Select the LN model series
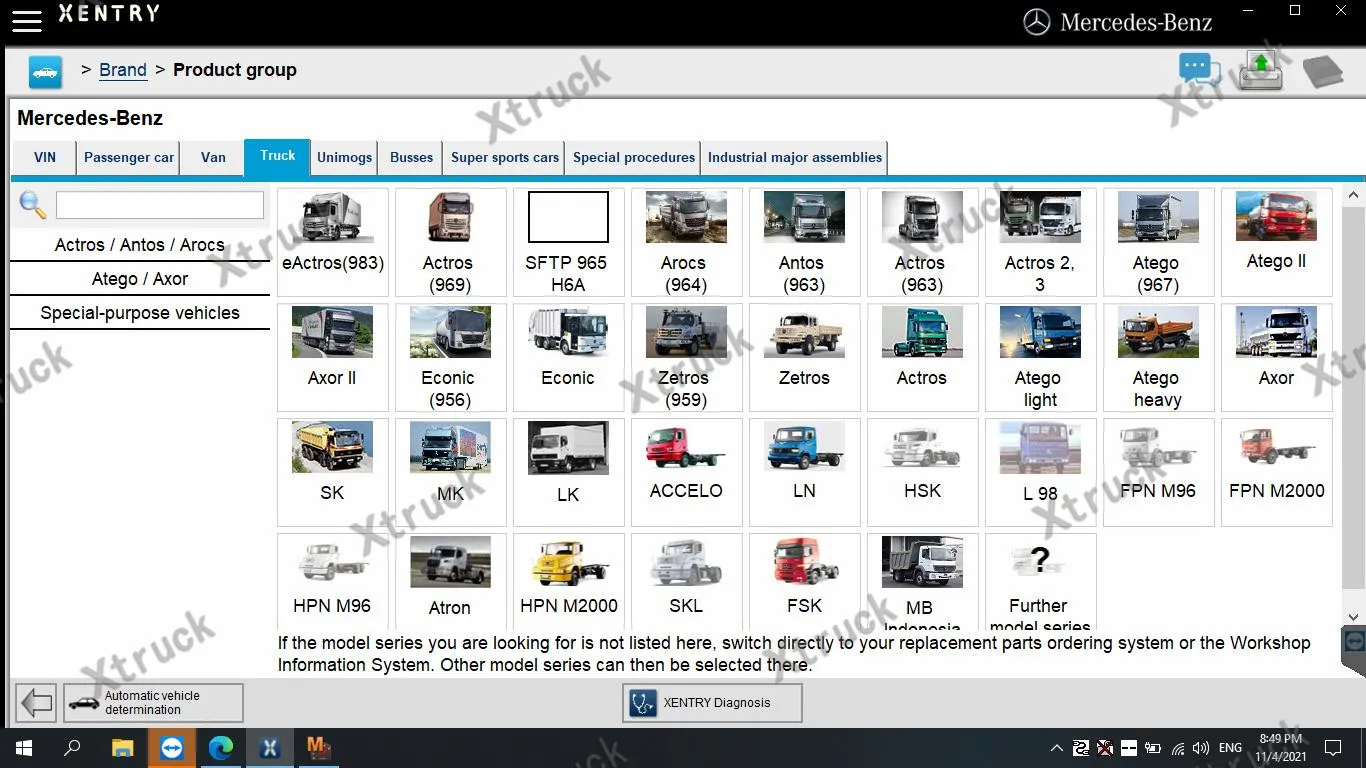Viewport: 1366px width, 768px height. pyautogui.click(x=805, y=472)
